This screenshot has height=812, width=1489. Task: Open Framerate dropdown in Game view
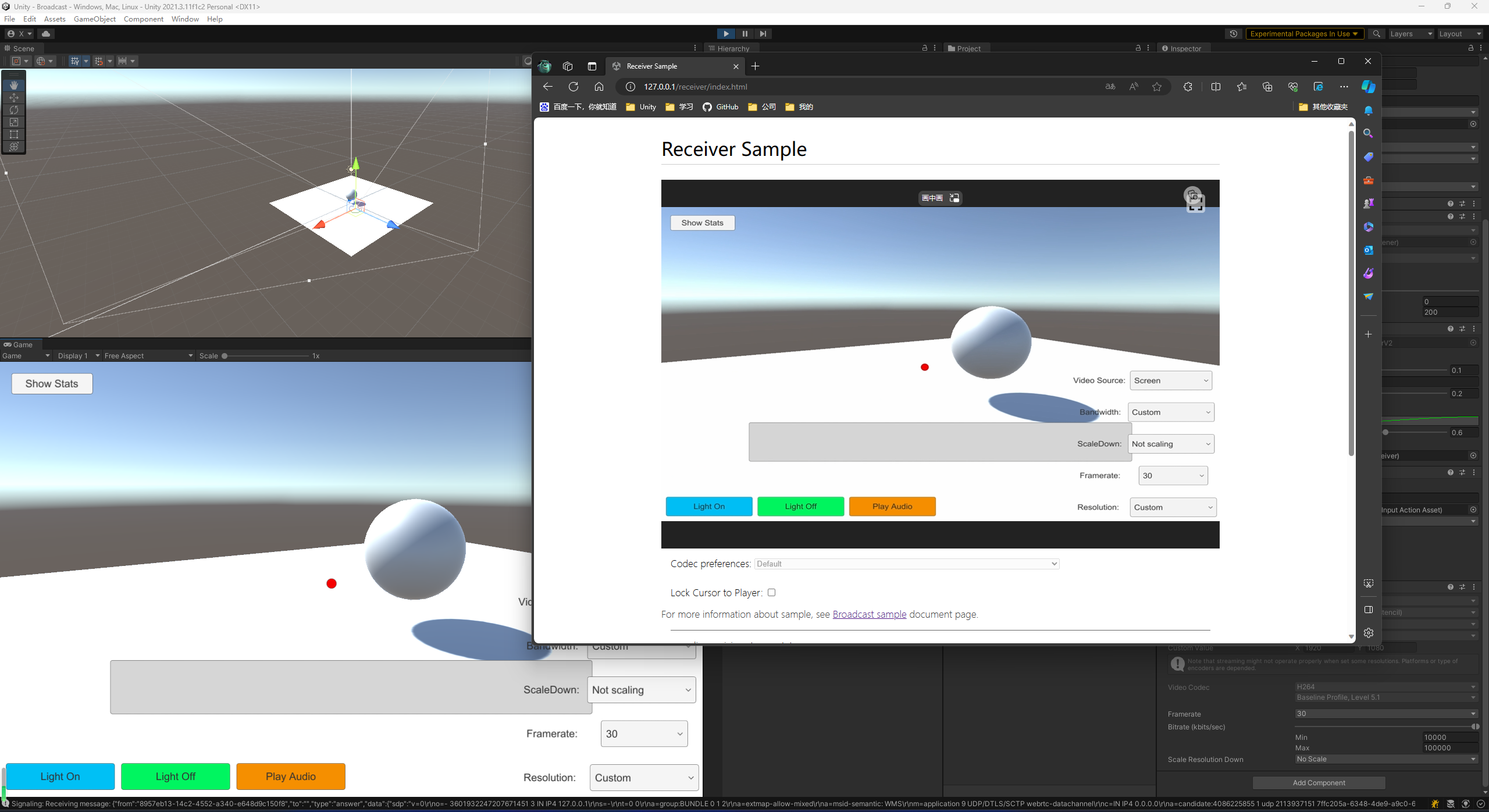644,733
